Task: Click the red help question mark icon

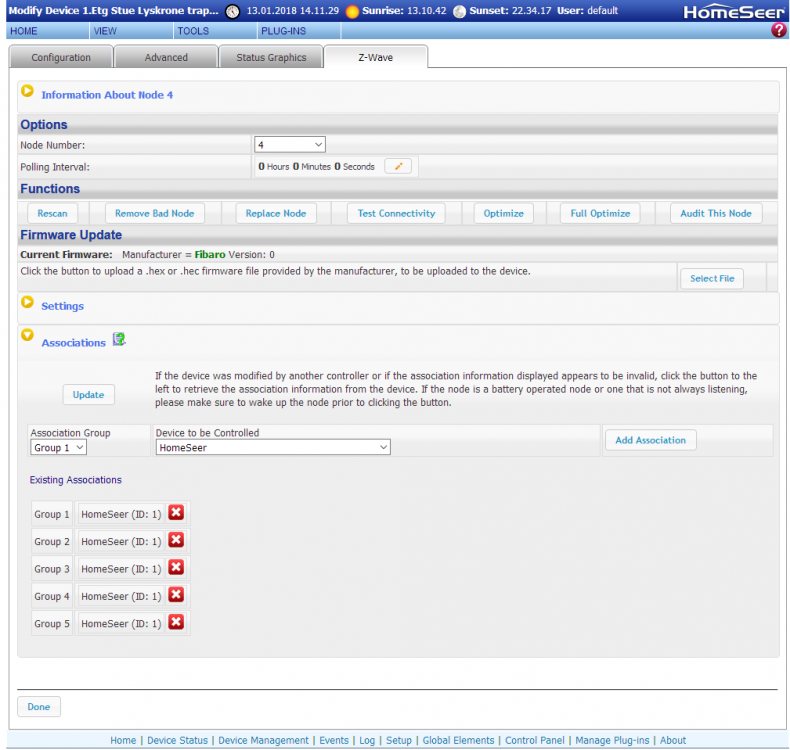Action: tap(779, 31)
